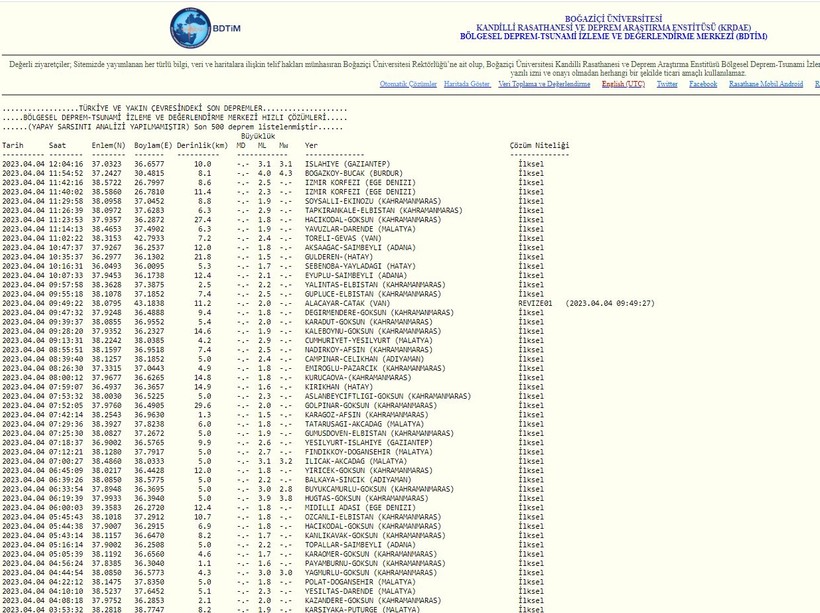The height and width of the screenshot is (613, 820).
Task: Click time 11:42:16 in the list
Action: click(66, 183)
